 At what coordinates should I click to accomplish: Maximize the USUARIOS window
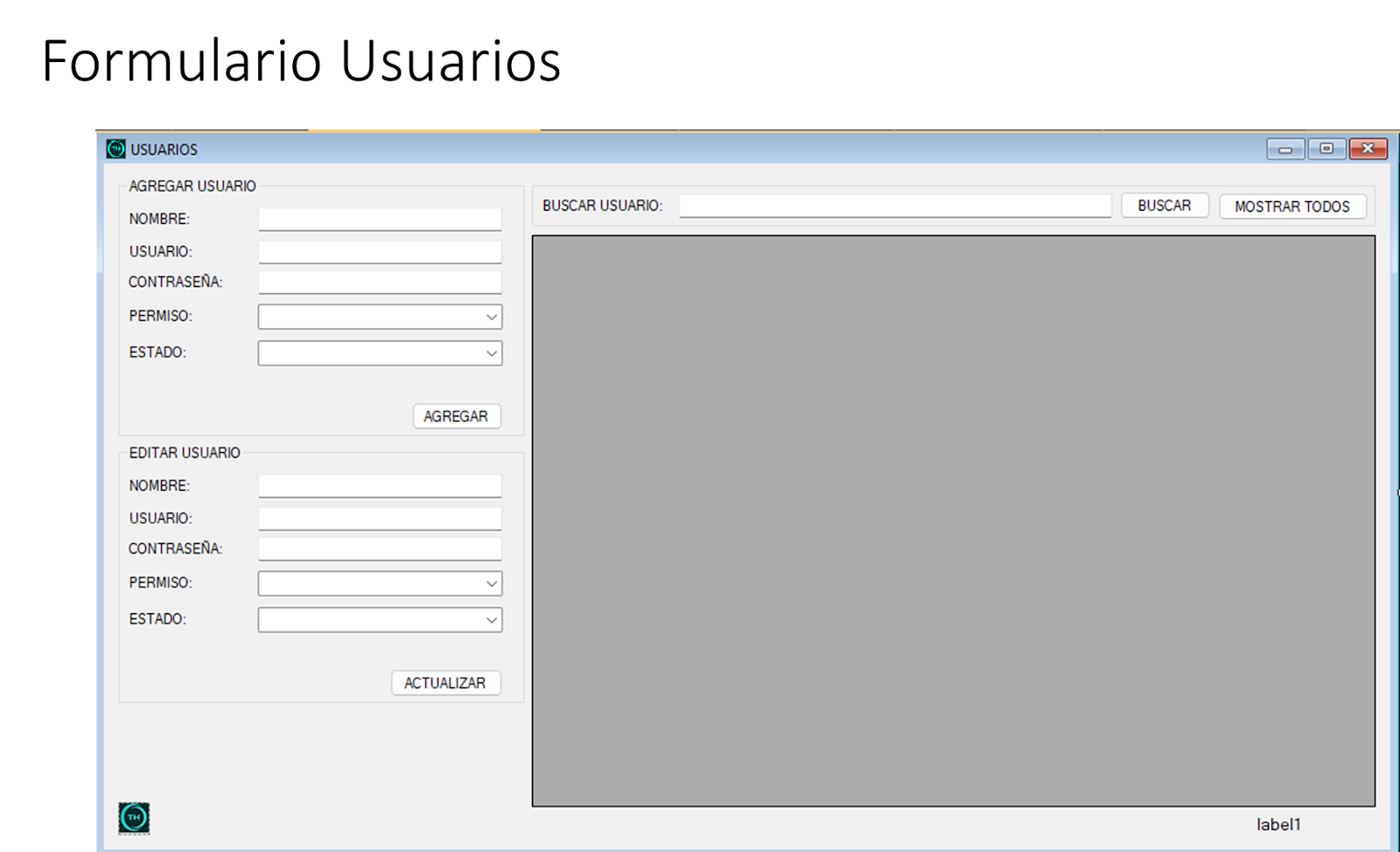[1326, 149]
